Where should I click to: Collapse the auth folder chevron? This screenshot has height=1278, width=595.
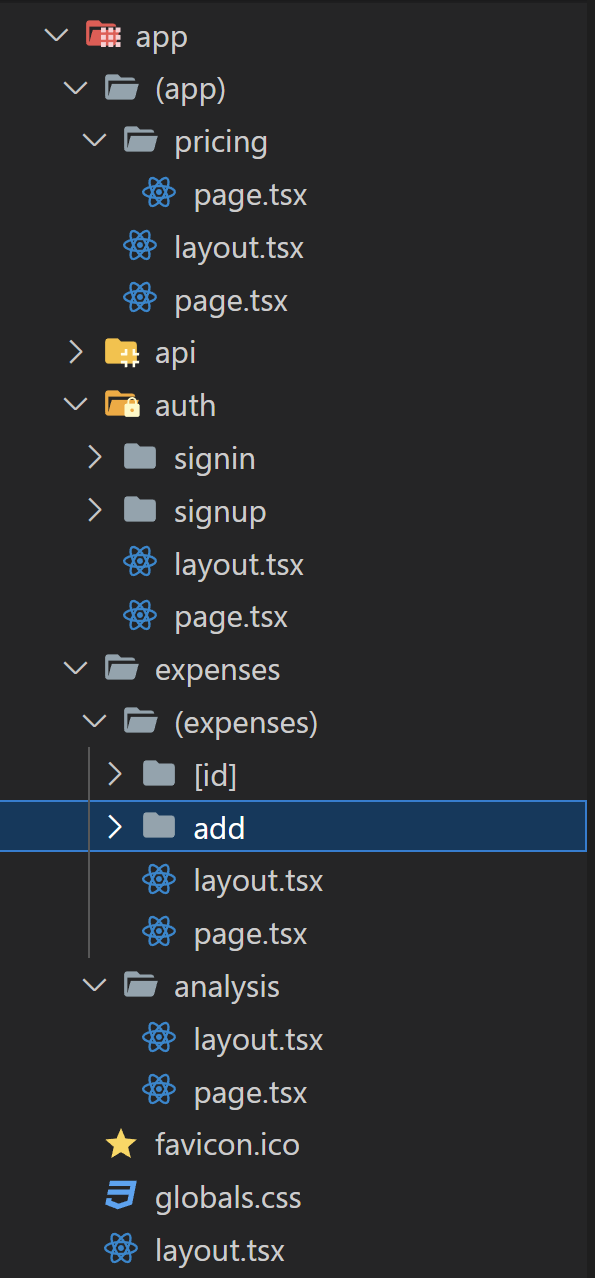tap(75, 405)
